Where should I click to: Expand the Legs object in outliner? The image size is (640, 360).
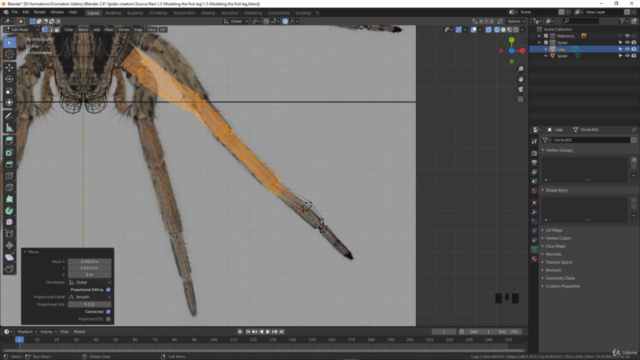coord(546,49)
